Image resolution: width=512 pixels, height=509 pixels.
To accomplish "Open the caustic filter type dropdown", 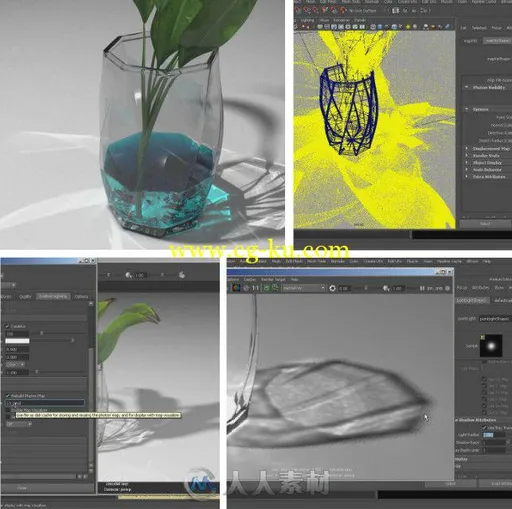I will pos(15,364).
